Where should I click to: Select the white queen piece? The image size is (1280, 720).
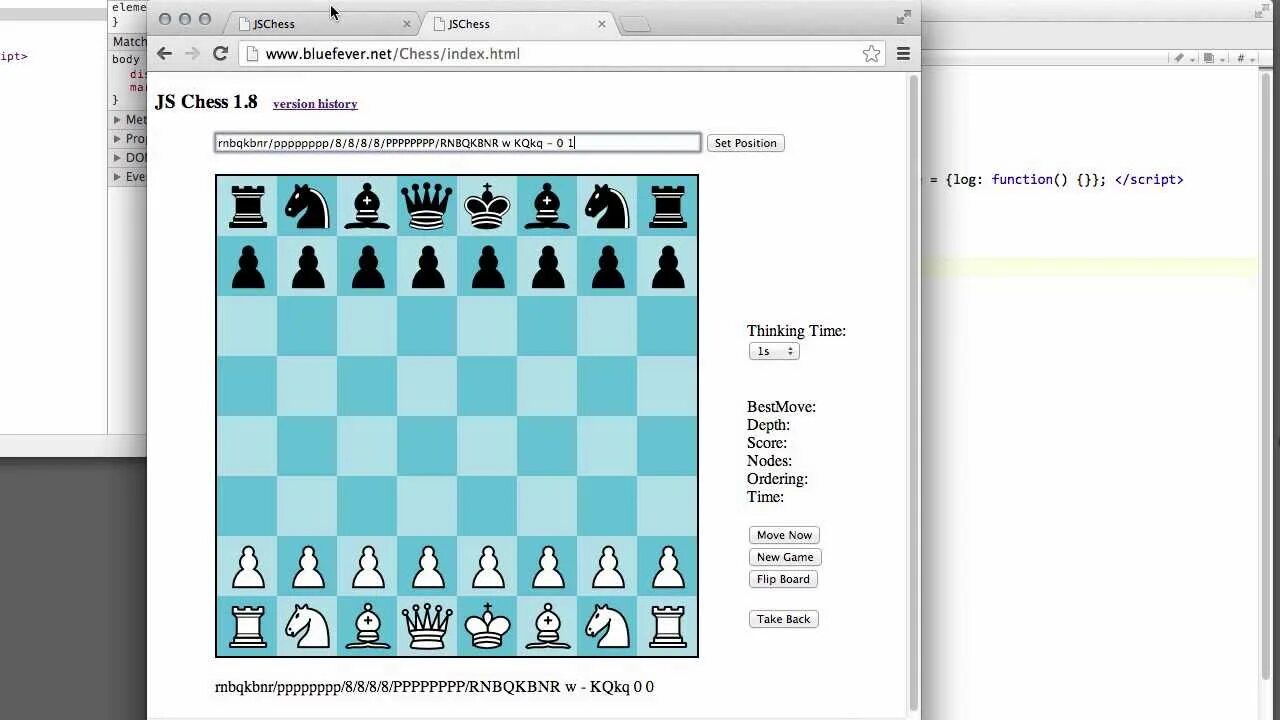click(427, 626)
